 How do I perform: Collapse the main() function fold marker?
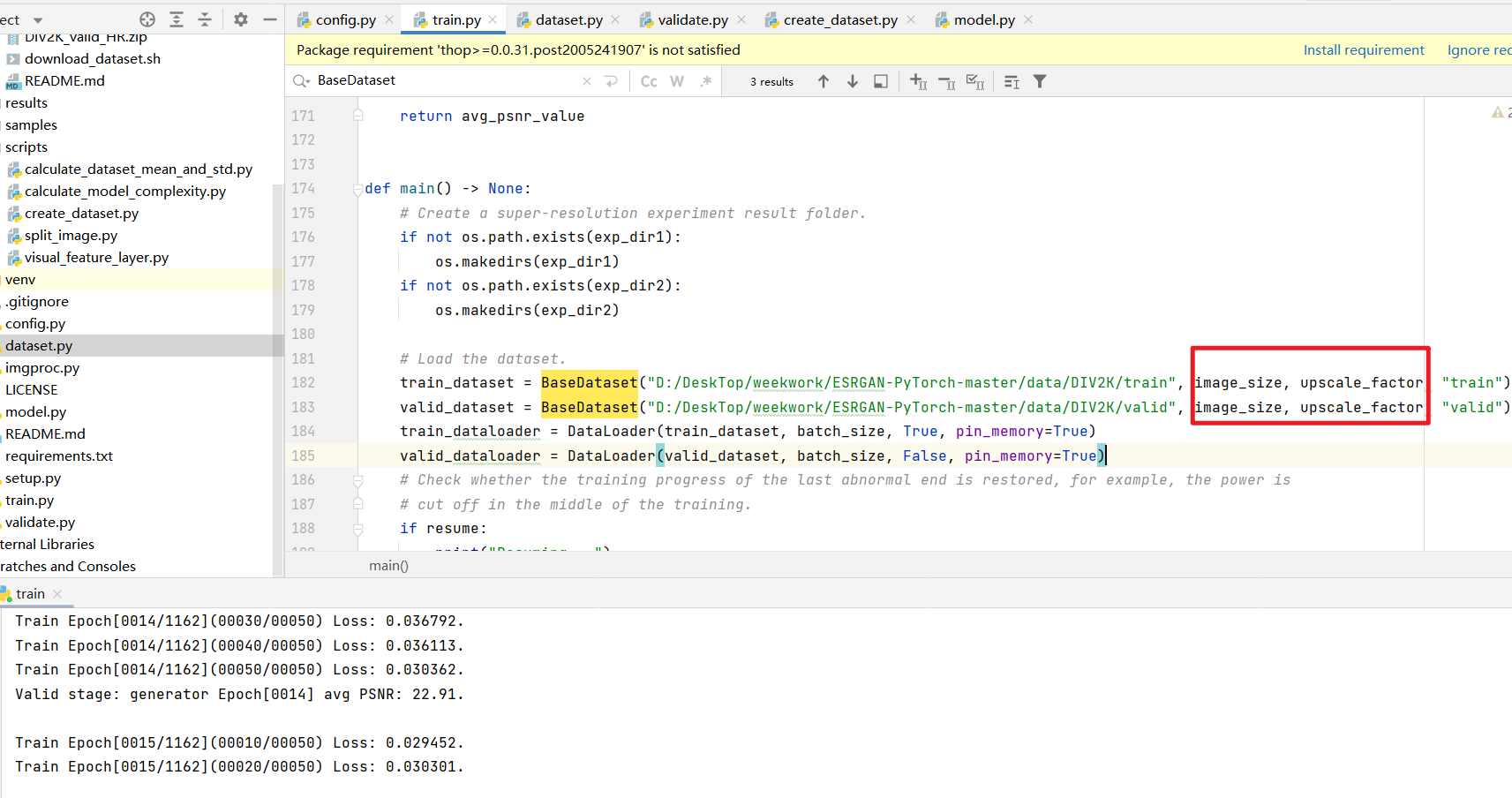pos(359,188)
